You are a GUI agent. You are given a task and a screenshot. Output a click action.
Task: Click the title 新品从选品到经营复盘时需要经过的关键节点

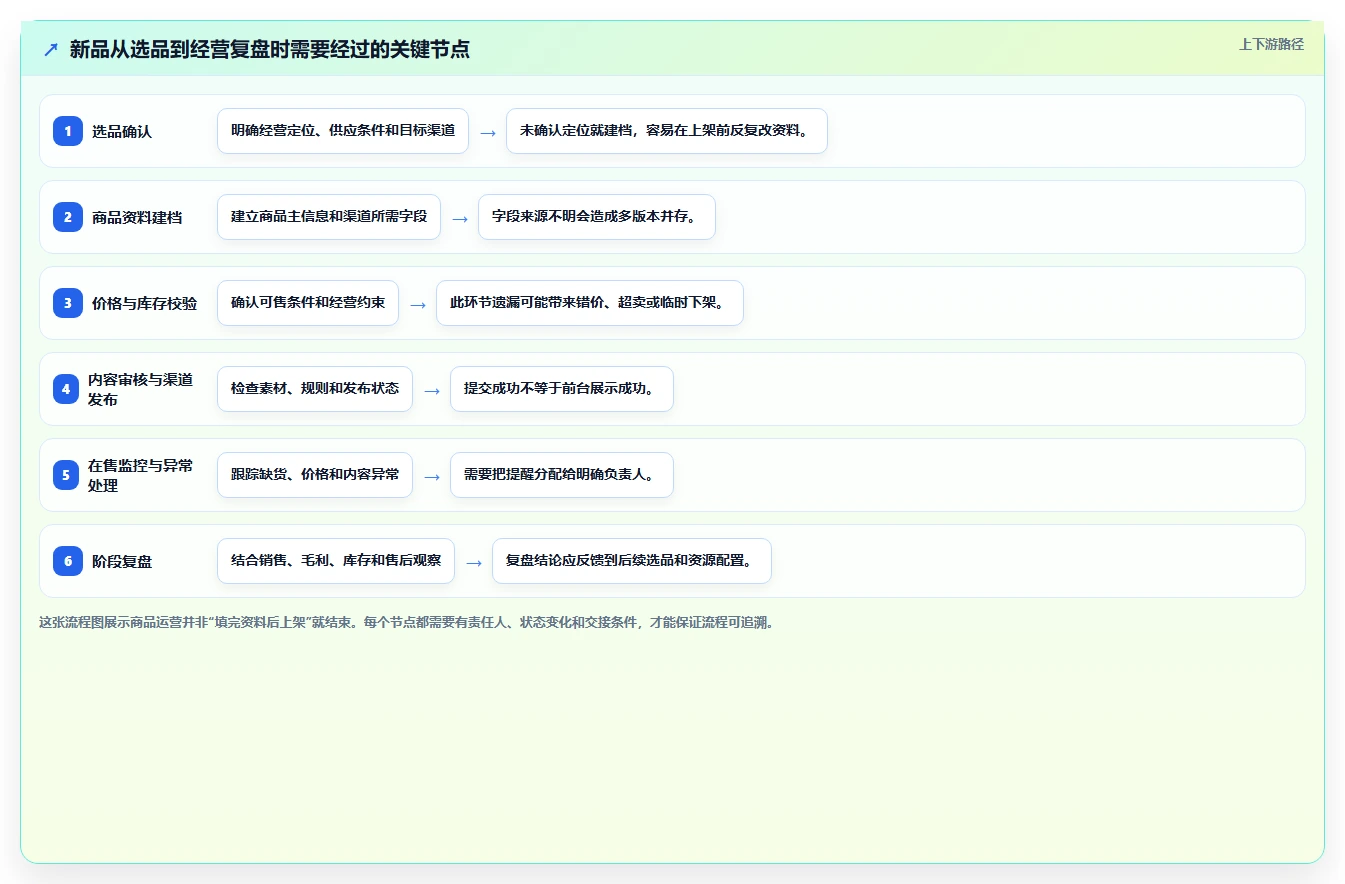tap(270, 50)
